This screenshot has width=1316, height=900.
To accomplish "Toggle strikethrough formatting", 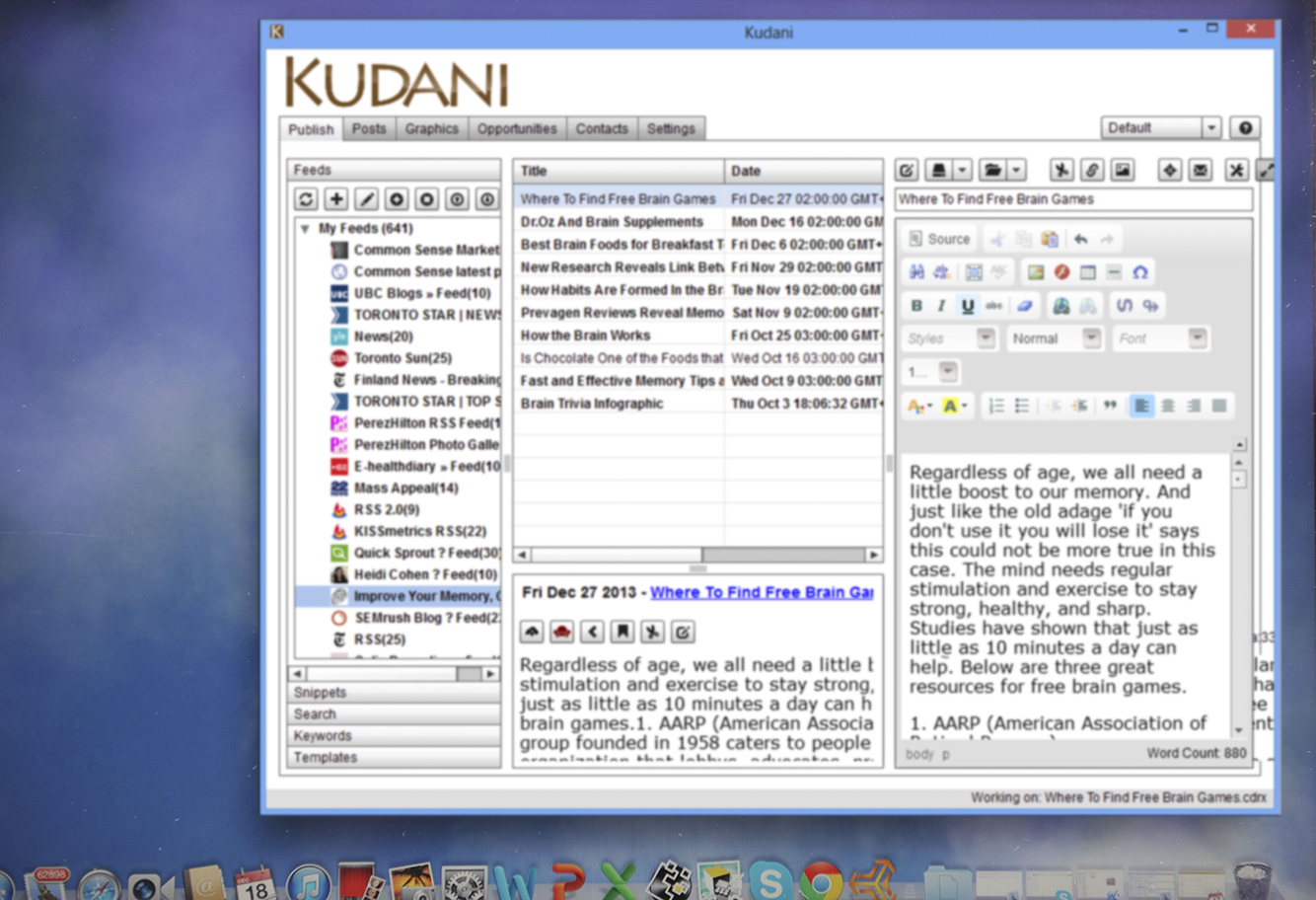I will point(993,306).
